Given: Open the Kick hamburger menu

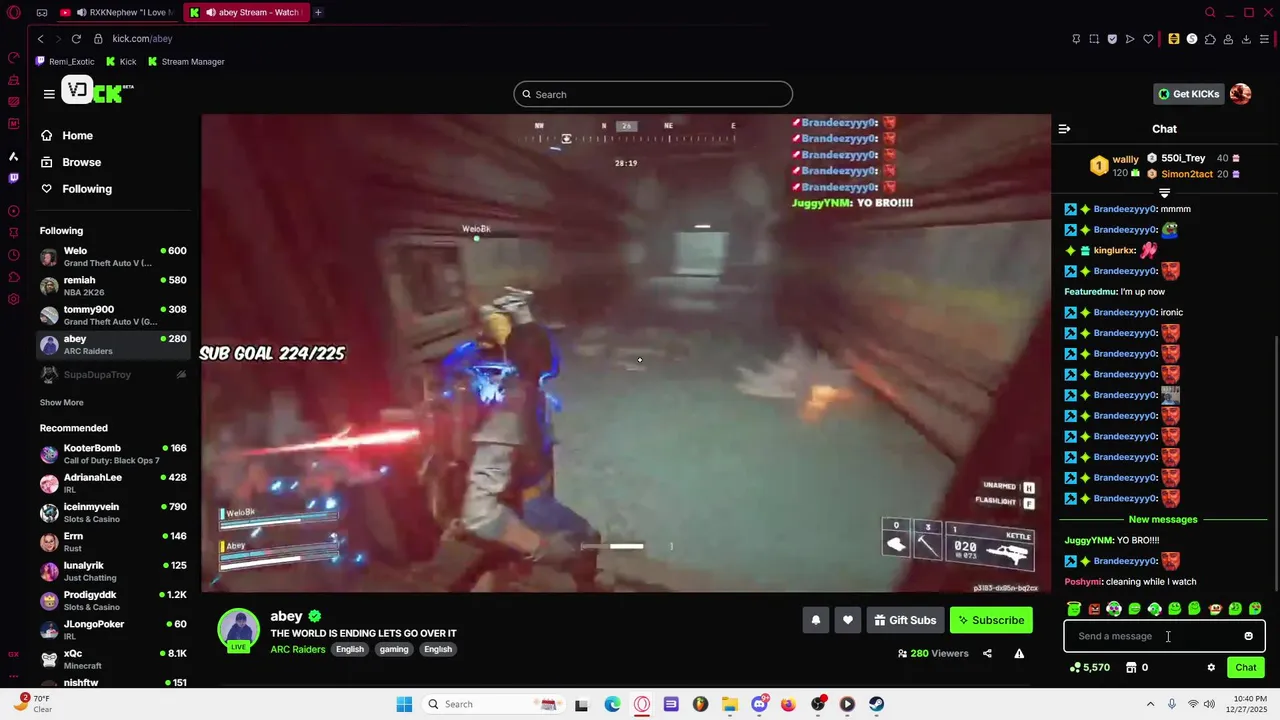Looking at the screenshot, I should click(49, 94).
